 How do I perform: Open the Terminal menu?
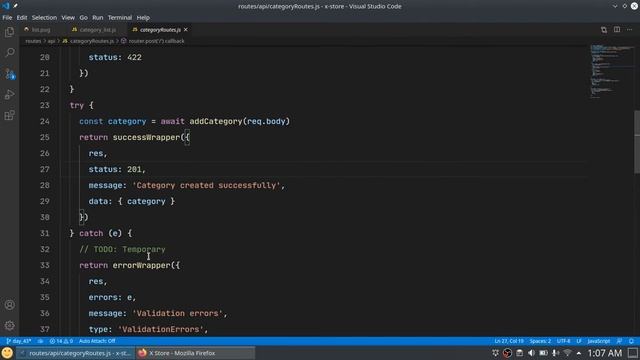pos(120,18)
